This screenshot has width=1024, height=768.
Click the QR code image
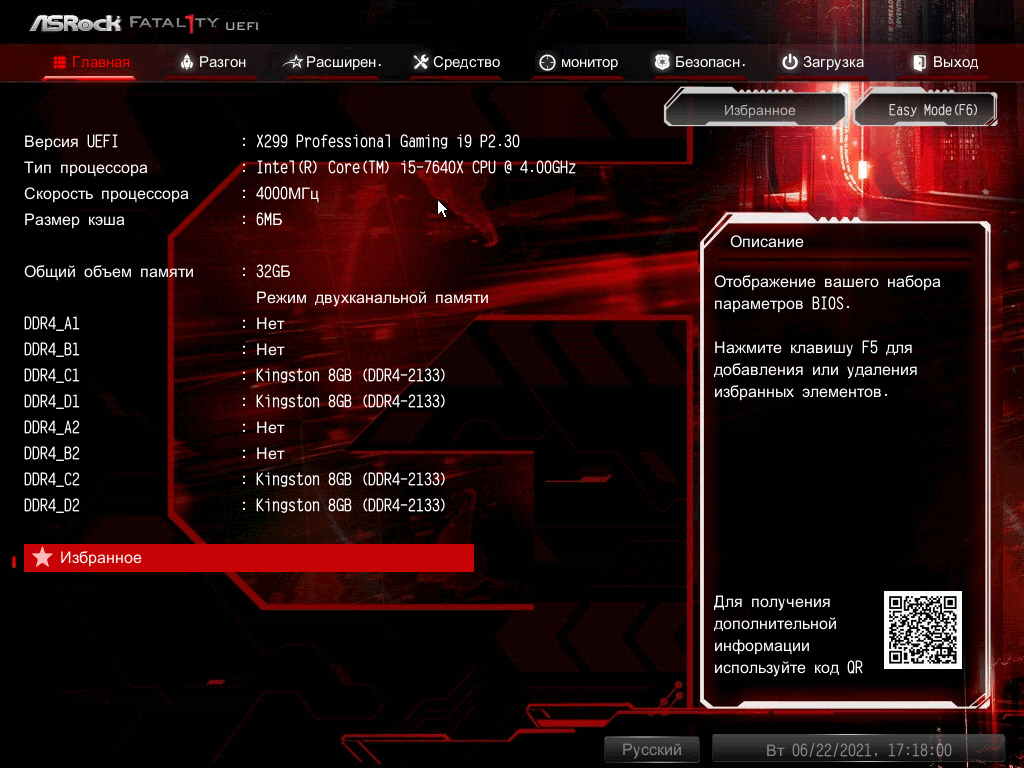923,630
